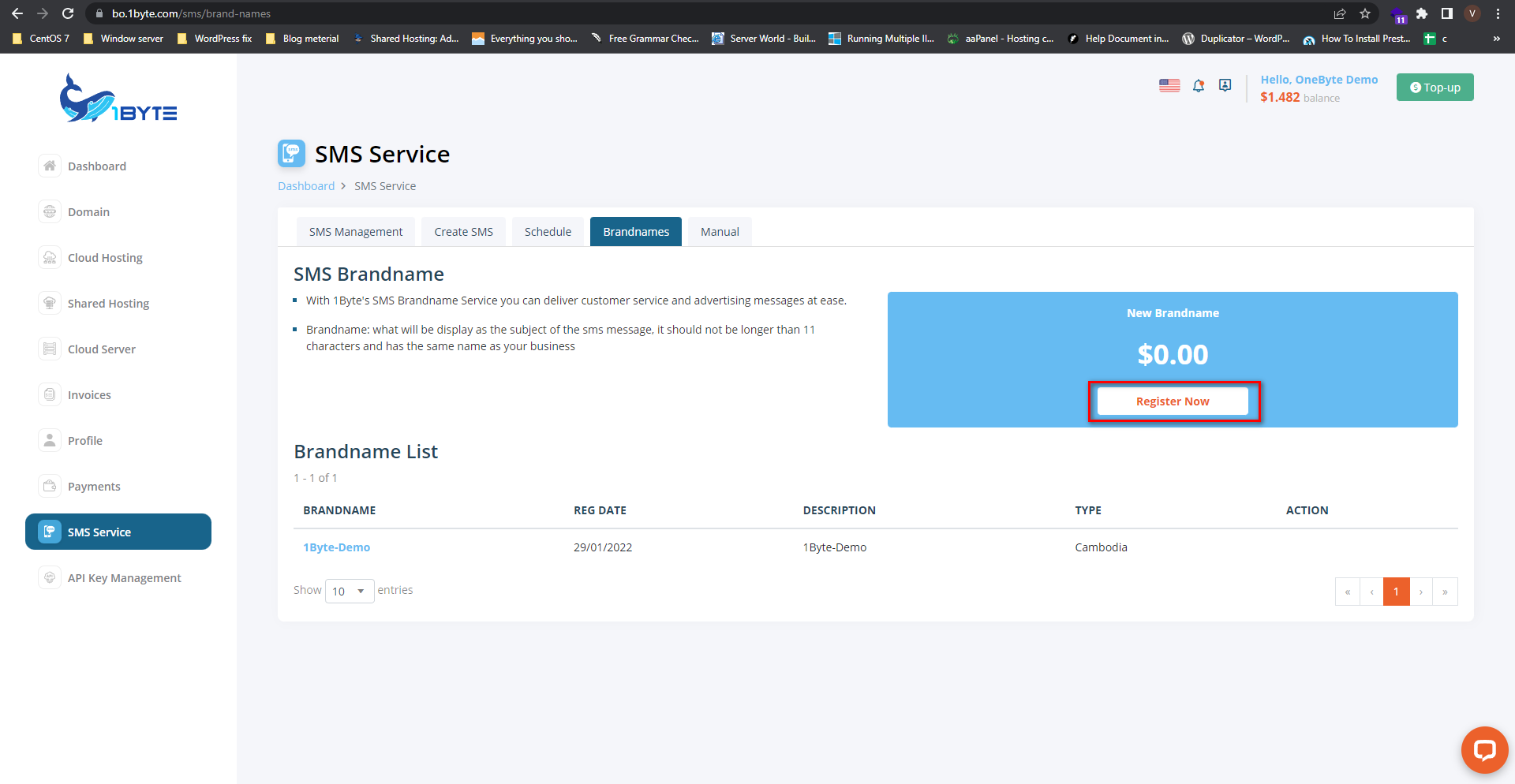Click the Invoices sidebar icon

click(x=50, y=394)
